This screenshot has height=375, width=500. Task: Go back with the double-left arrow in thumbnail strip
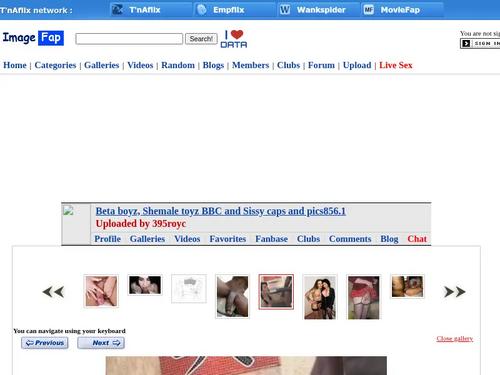point(53,292)
